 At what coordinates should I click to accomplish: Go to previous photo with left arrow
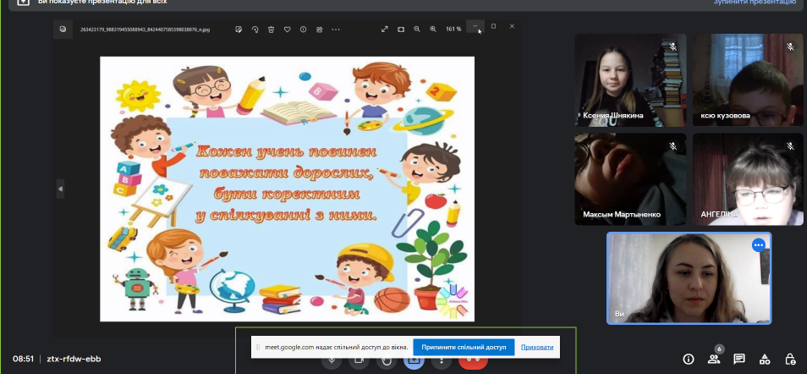60,189
